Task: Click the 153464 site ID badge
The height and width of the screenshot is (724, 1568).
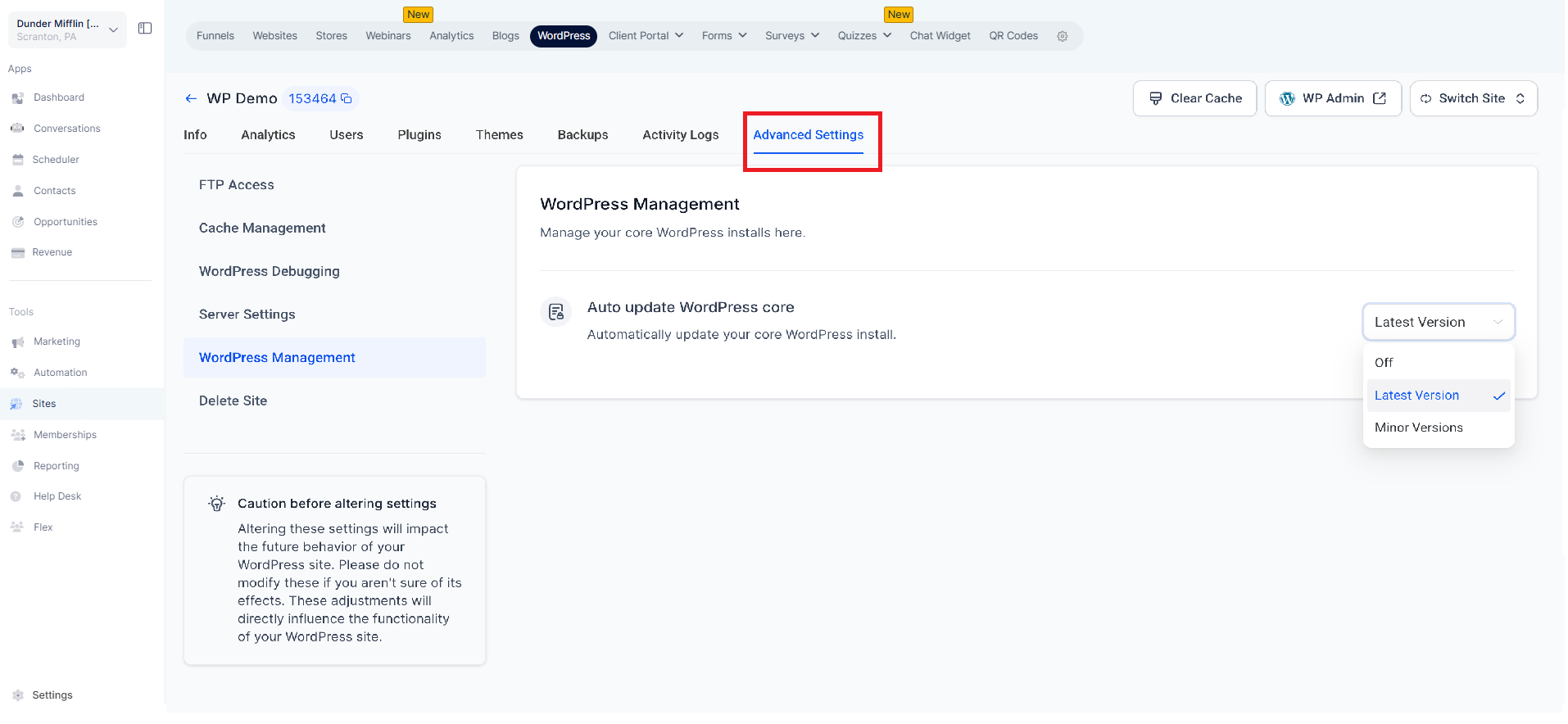Action: point(320,98)
